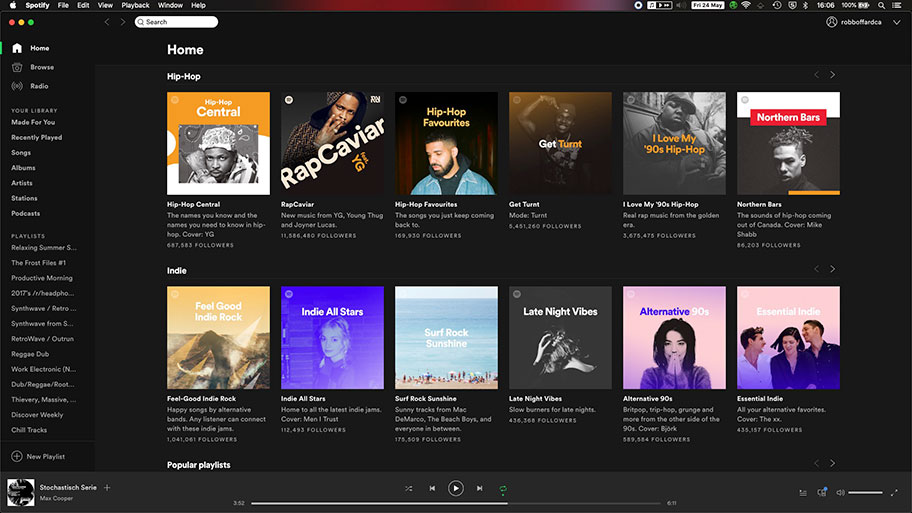Show next Hip-Hop row items
Screen dimensions: 912x513
(832, 75)
